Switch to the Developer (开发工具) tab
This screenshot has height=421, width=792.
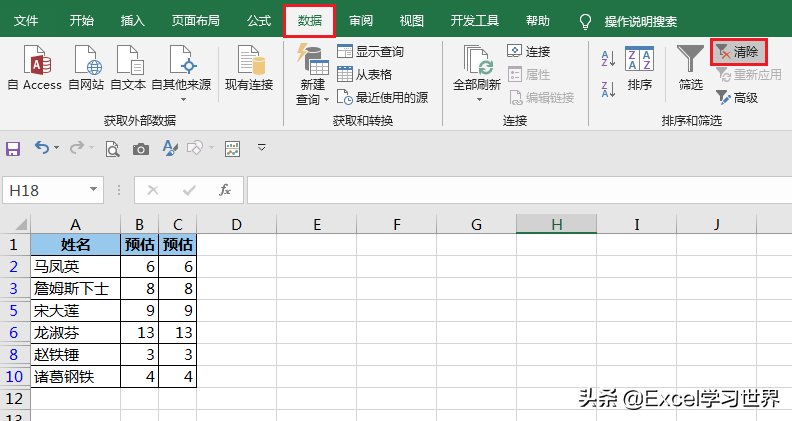point(475,21)
